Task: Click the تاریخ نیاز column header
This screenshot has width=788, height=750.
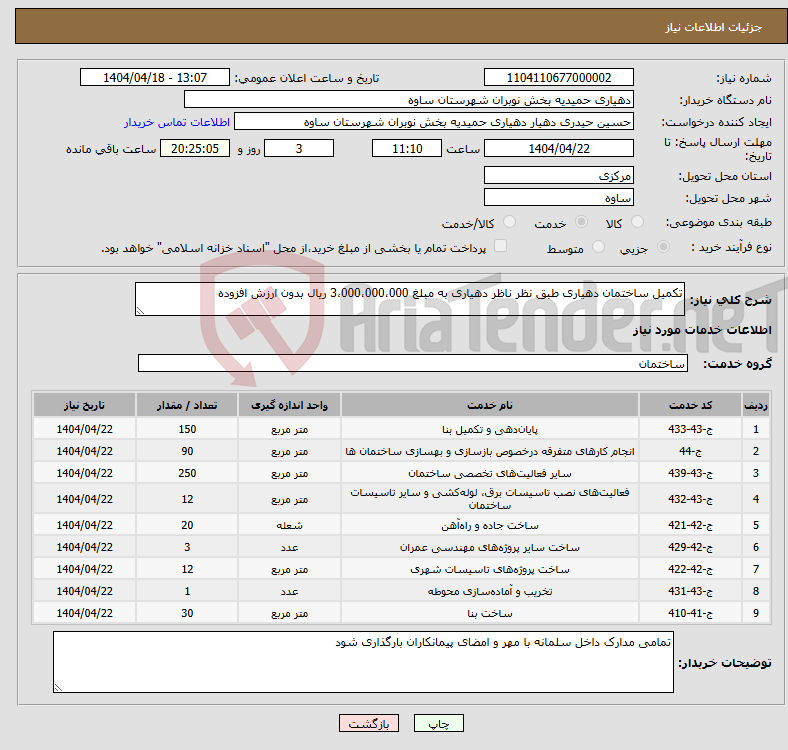Action: pos(84,405)
